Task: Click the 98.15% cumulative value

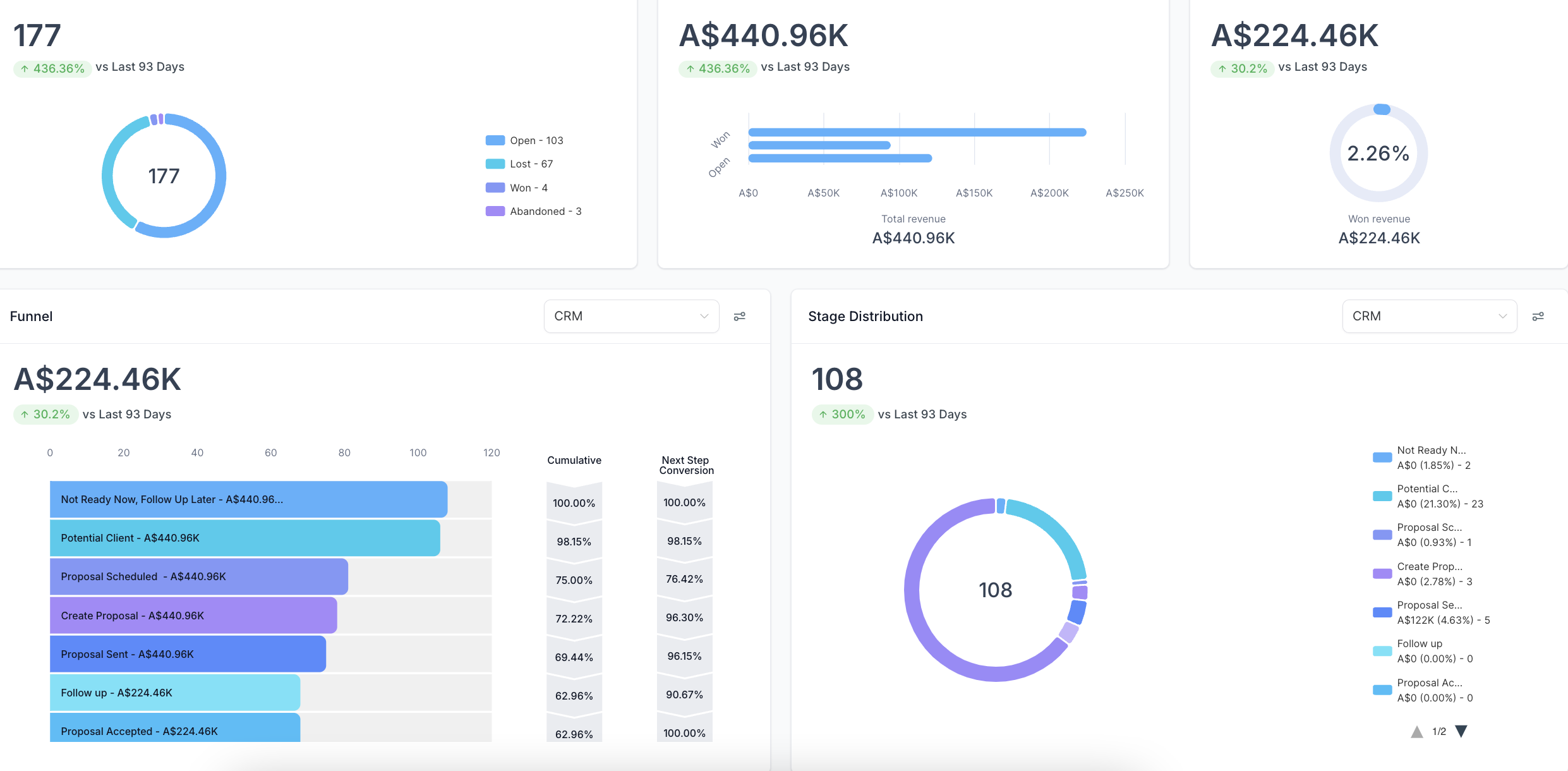Action: (574, 542)
